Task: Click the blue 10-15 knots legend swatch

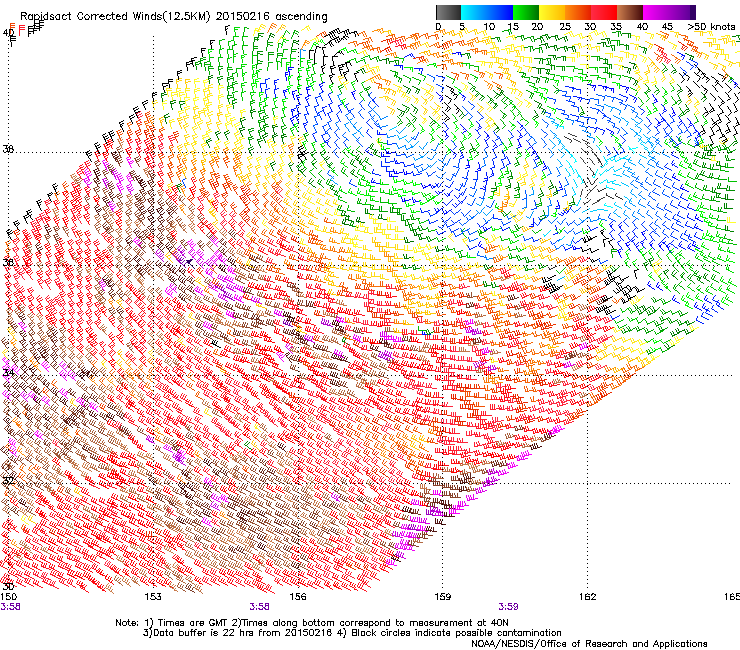Action: tap(500, 12)
